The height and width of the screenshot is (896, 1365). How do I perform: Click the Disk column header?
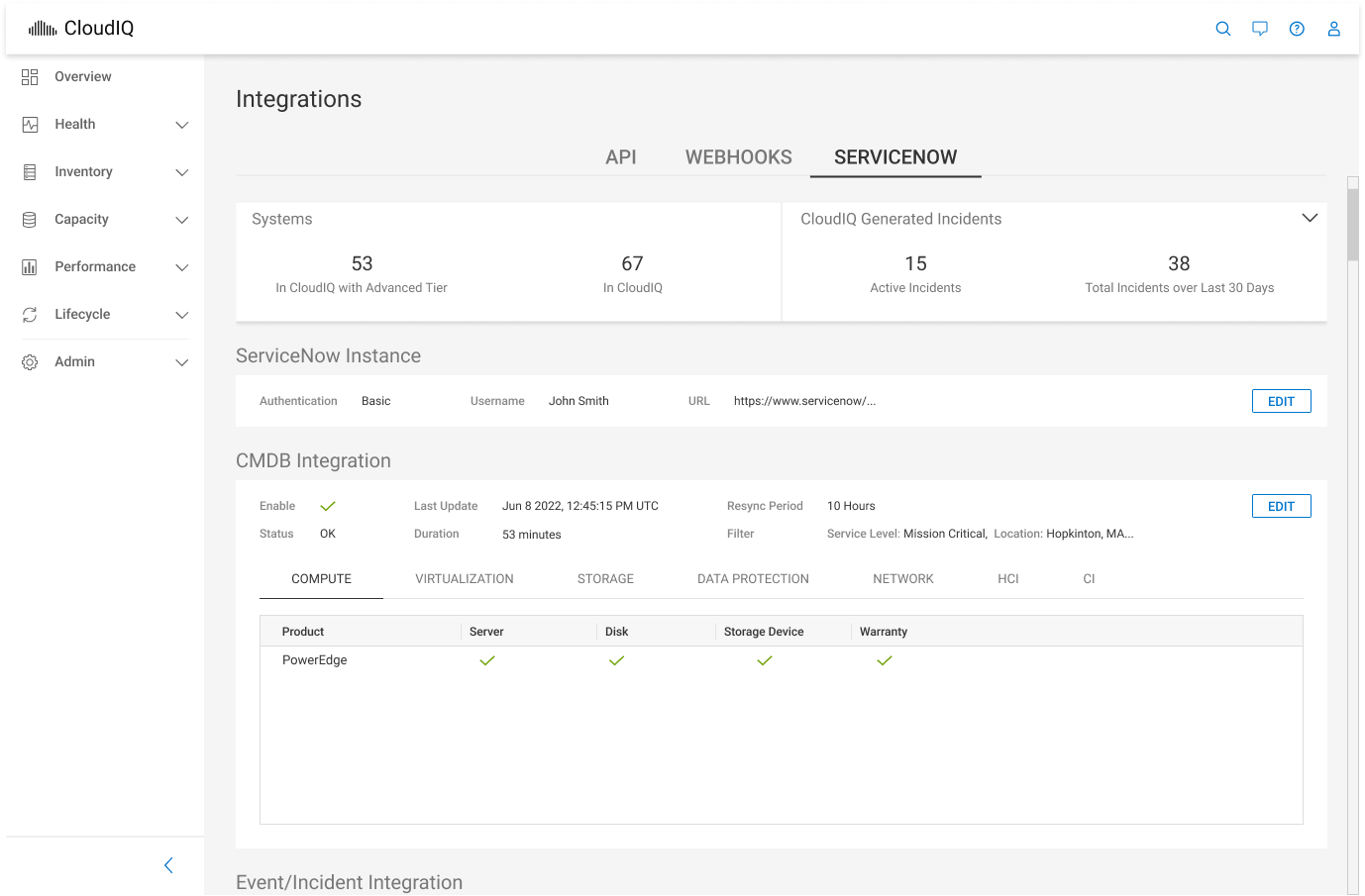click(x=616, y=632)
